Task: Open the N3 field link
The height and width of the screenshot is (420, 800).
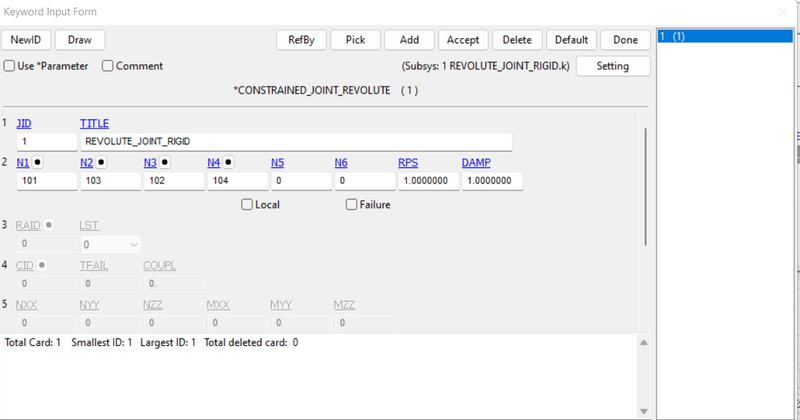Action: [x=150, y=163]
